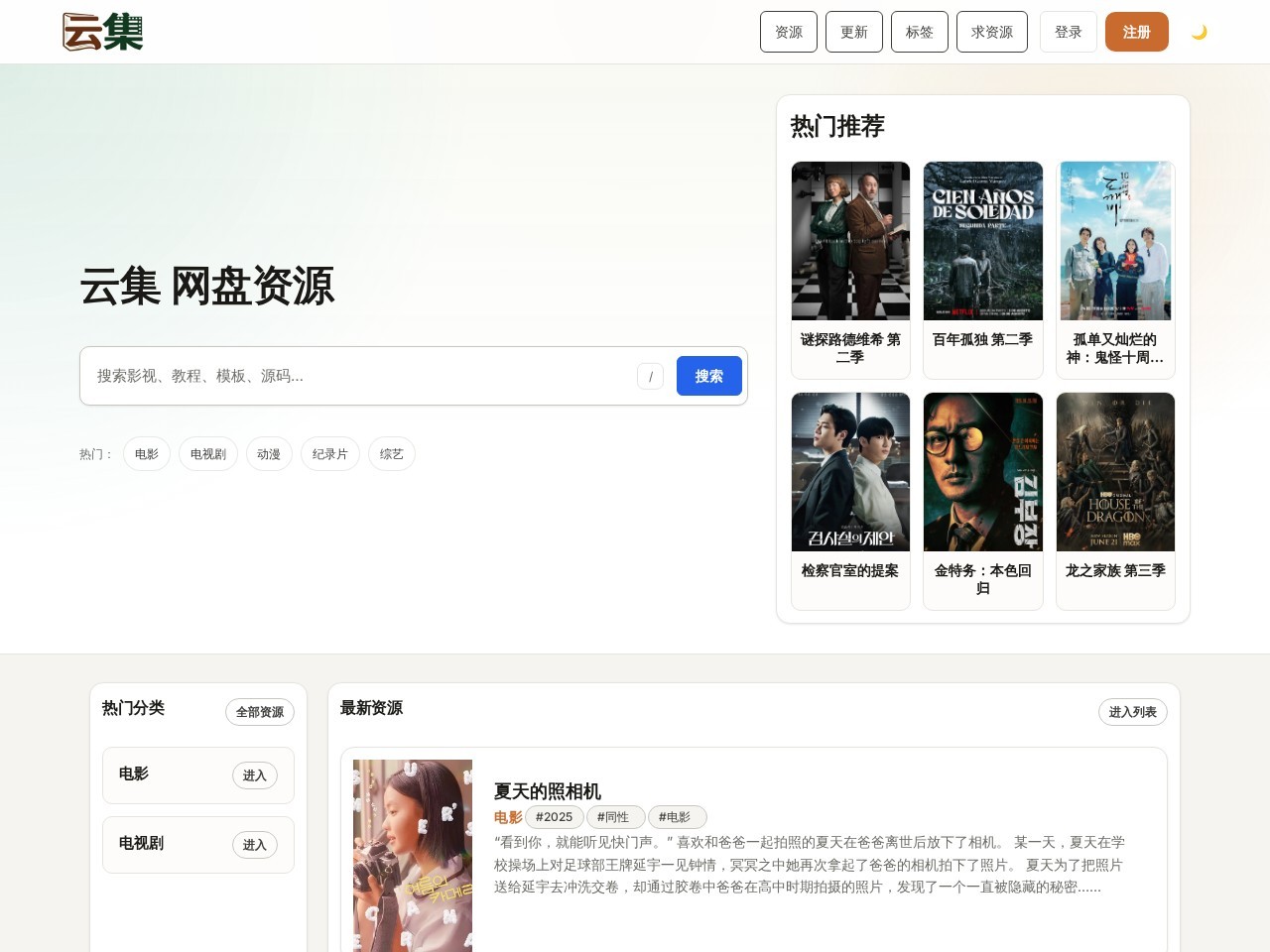The width and height of the screenshot is (1270, 952).
Task: Click the 热门分类 heading
Action: pyautogui.click(x=134, y=708)
